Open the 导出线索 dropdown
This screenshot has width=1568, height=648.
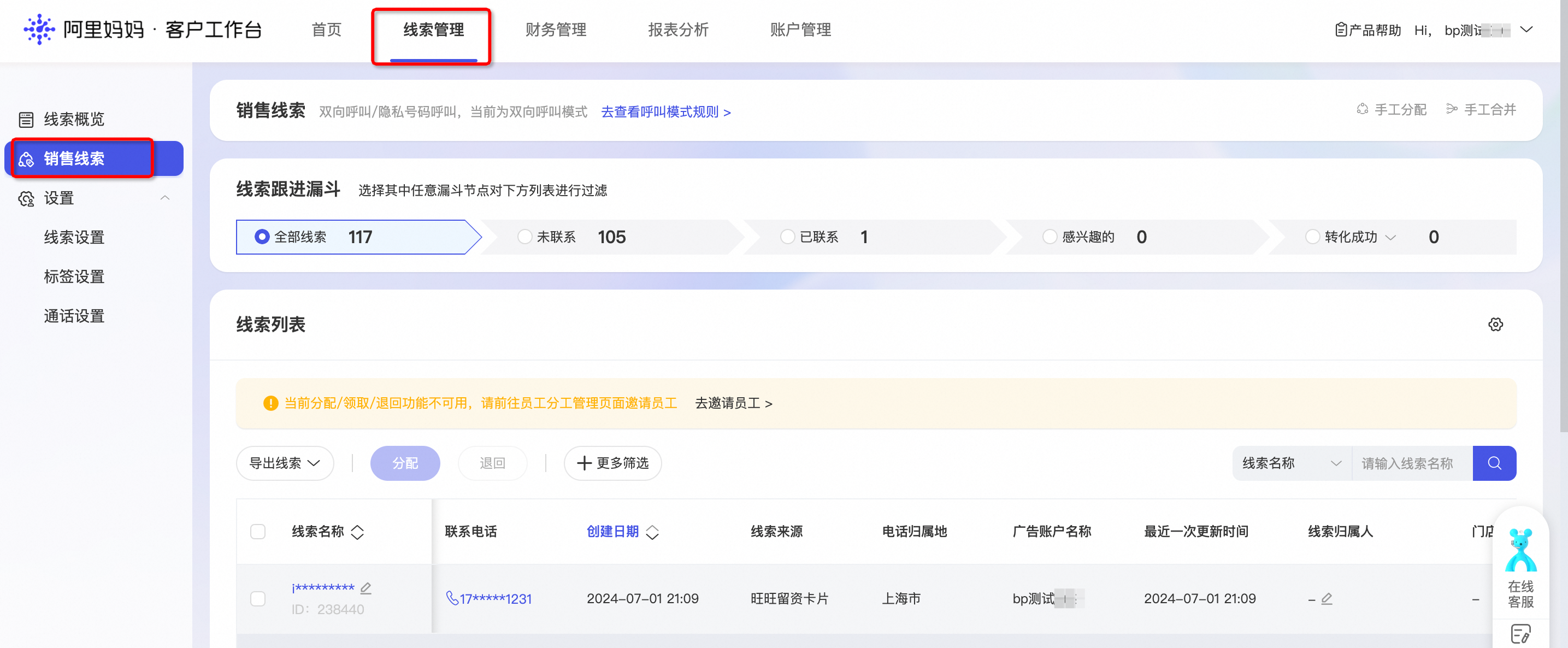click(285, 463)
